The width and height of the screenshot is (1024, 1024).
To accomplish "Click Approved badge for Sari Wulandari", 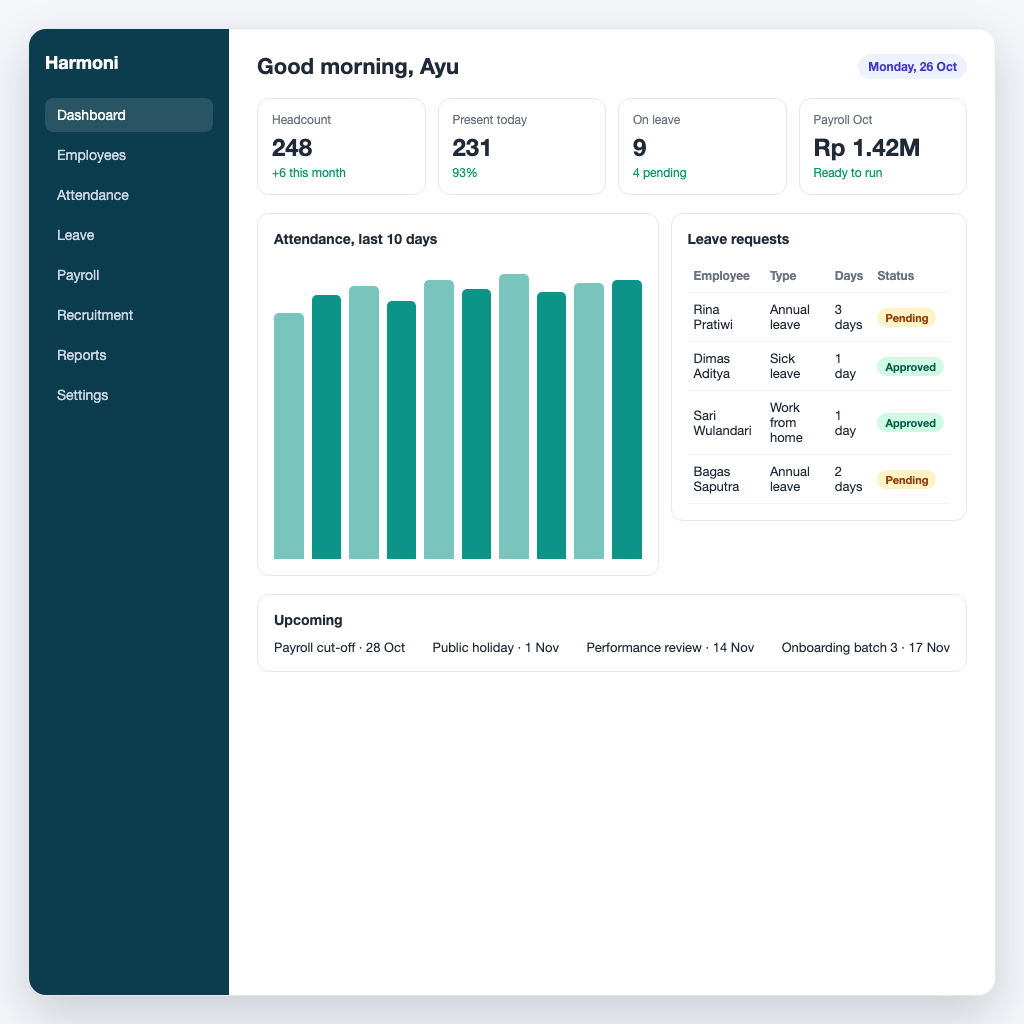I will tap(910, 423).
